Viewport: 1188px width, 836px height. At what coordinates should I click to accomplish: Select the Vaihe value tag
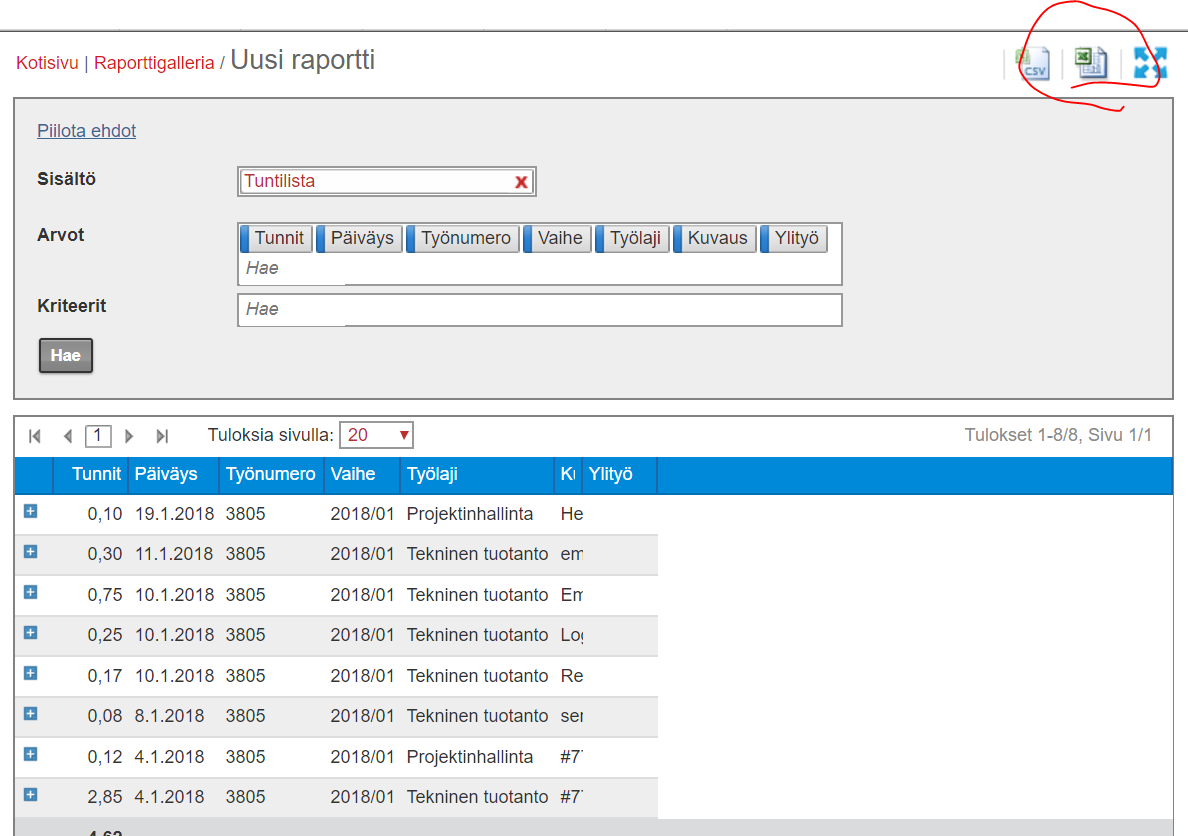[x=558, y=238]
